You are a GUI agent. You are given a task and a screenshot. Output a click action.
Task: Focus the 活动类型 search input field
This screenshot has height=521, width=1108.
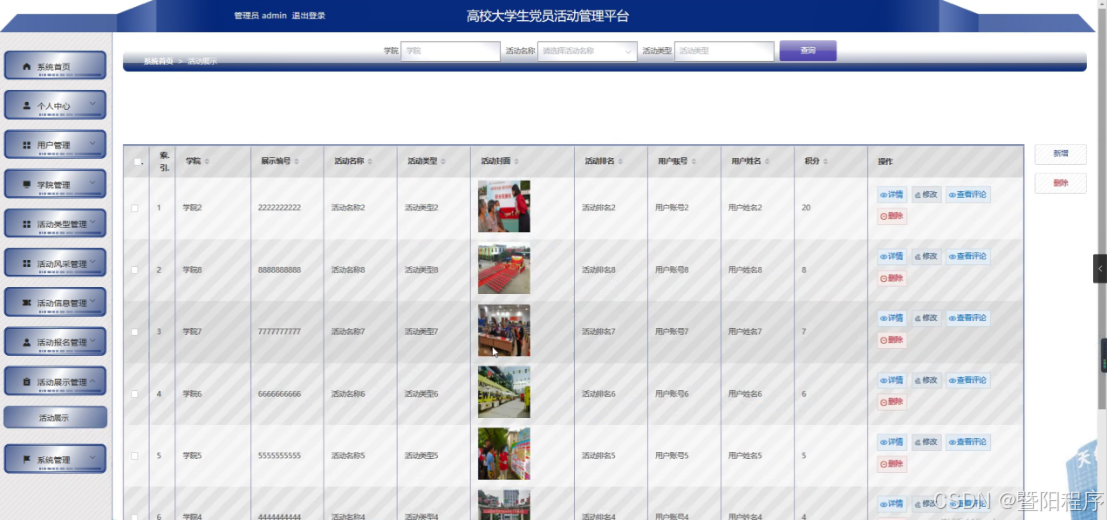pyautogui.click(x=724, y=51)
